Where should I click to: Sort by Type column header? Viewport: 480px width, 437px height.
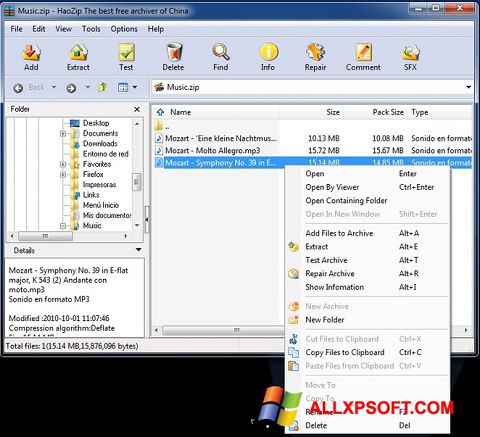click(x=420, y=112)
